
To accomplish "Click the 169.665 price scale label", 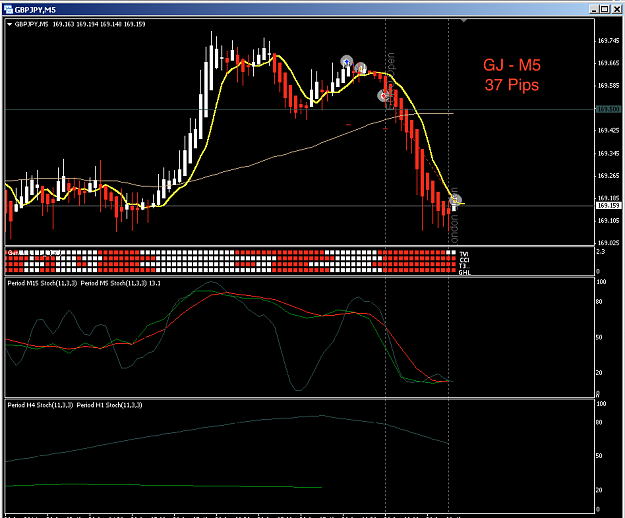I will click(x=608, y=63).
